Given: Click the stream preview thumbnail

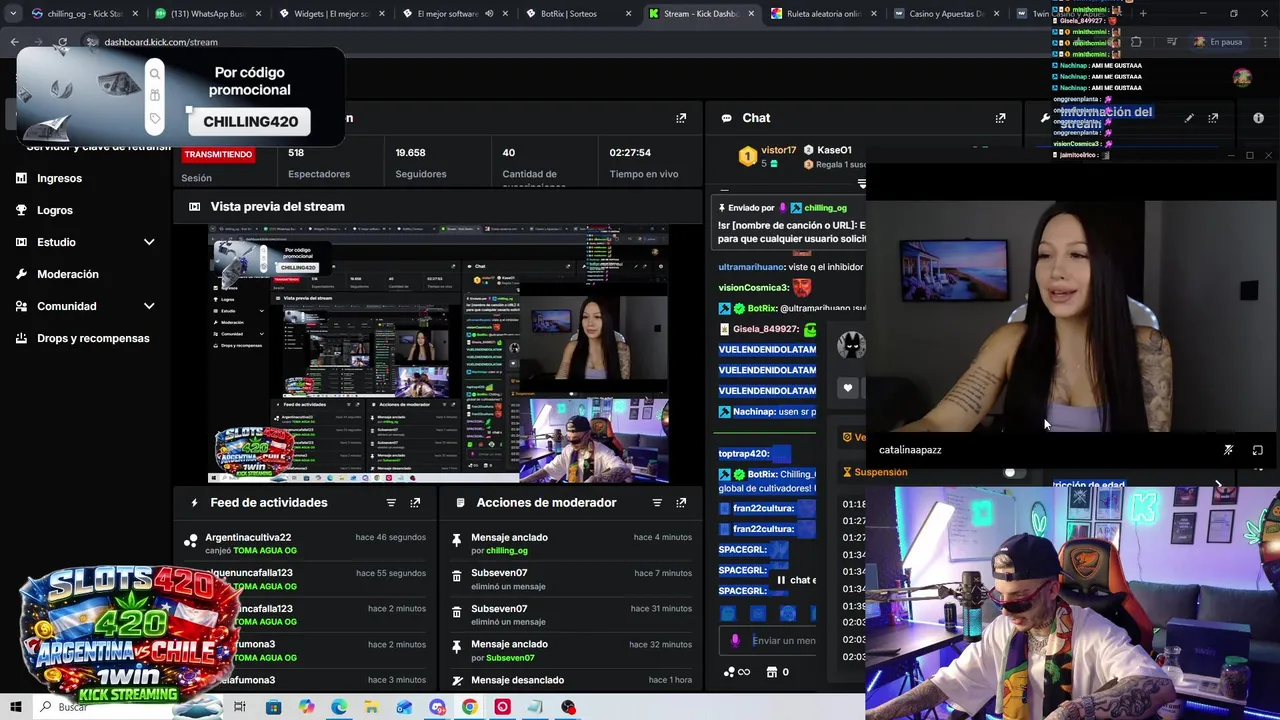Looking at the screenshot, I should [438, 355].
